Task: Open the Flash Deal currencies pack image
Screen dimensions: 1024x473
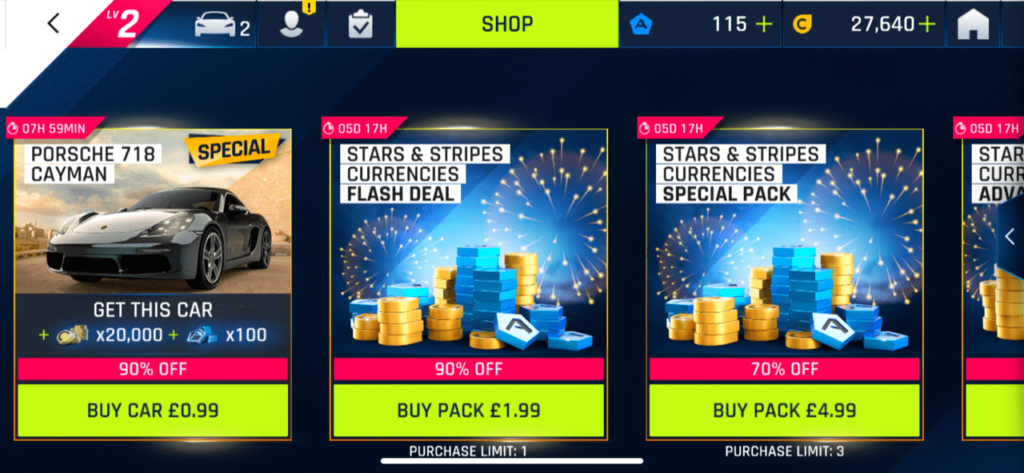Action: click(469, 243)
